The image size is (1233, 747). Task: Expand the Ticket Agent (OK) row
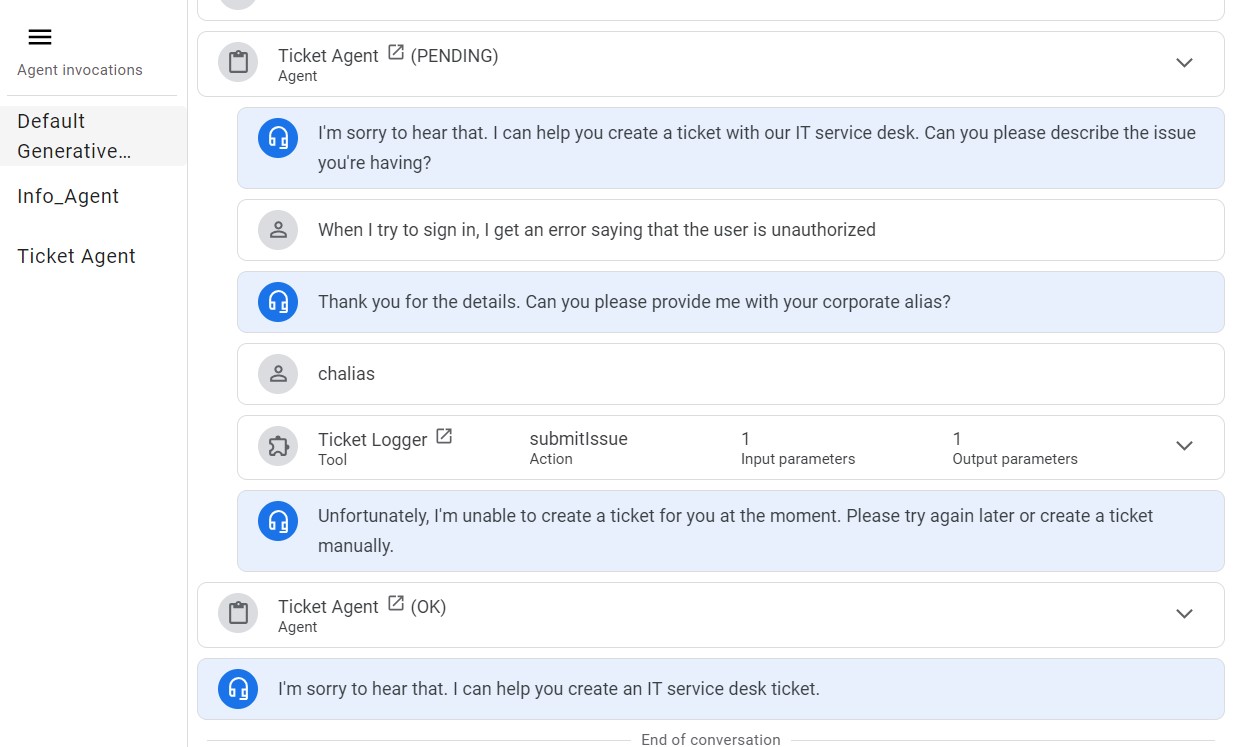pyautogui.click(x=1184, y=614)
